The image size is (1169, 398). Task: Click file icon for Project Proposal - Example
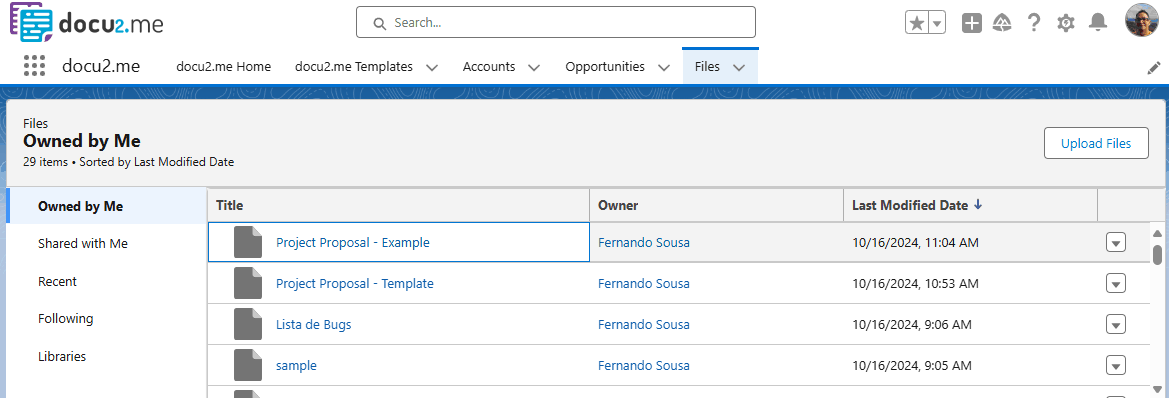click(248, 242)
